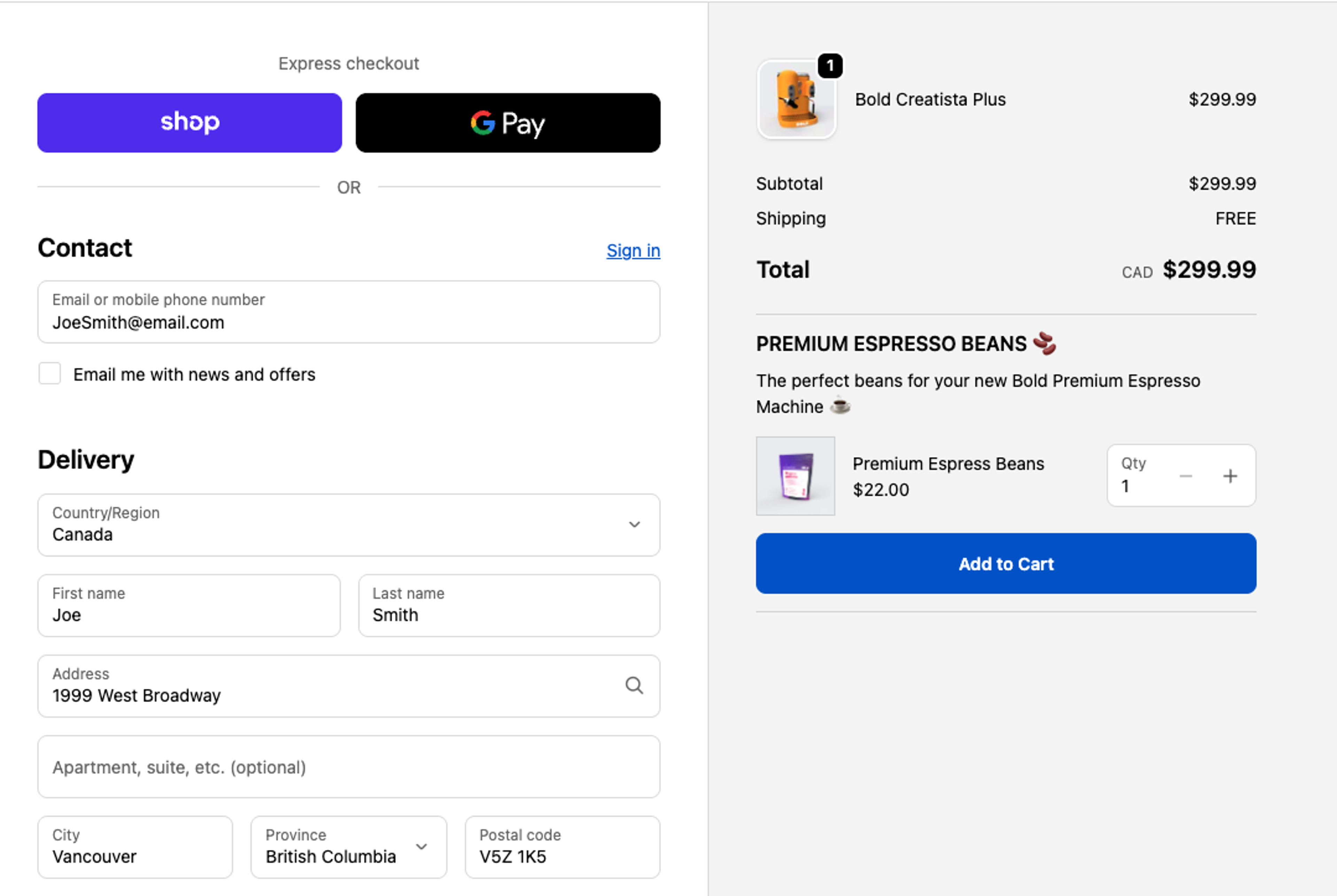Click the address search magnifier icon
The width and height of the screenshot is (1337, 896).
[634, 685]
